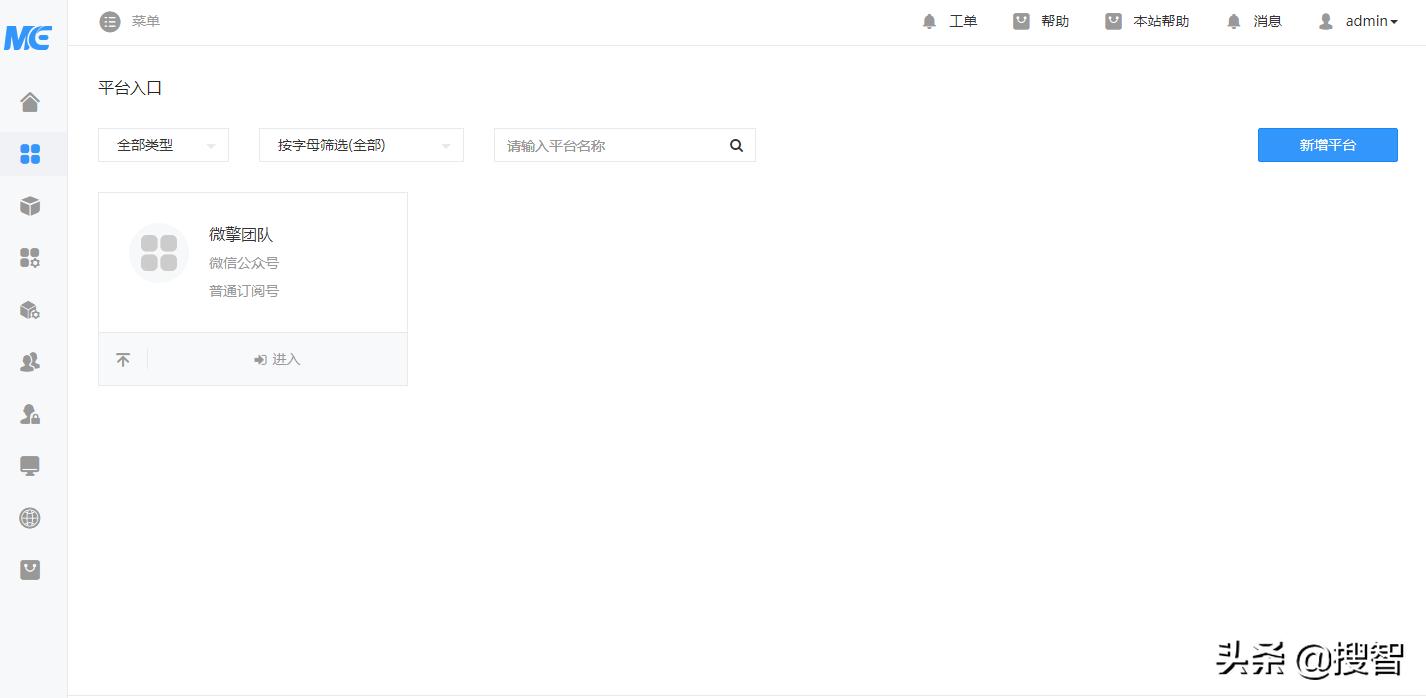The image size is (1426, 698).
Task: Open the user permissions lock icon in sidebar
Action: tap(30, 414)
